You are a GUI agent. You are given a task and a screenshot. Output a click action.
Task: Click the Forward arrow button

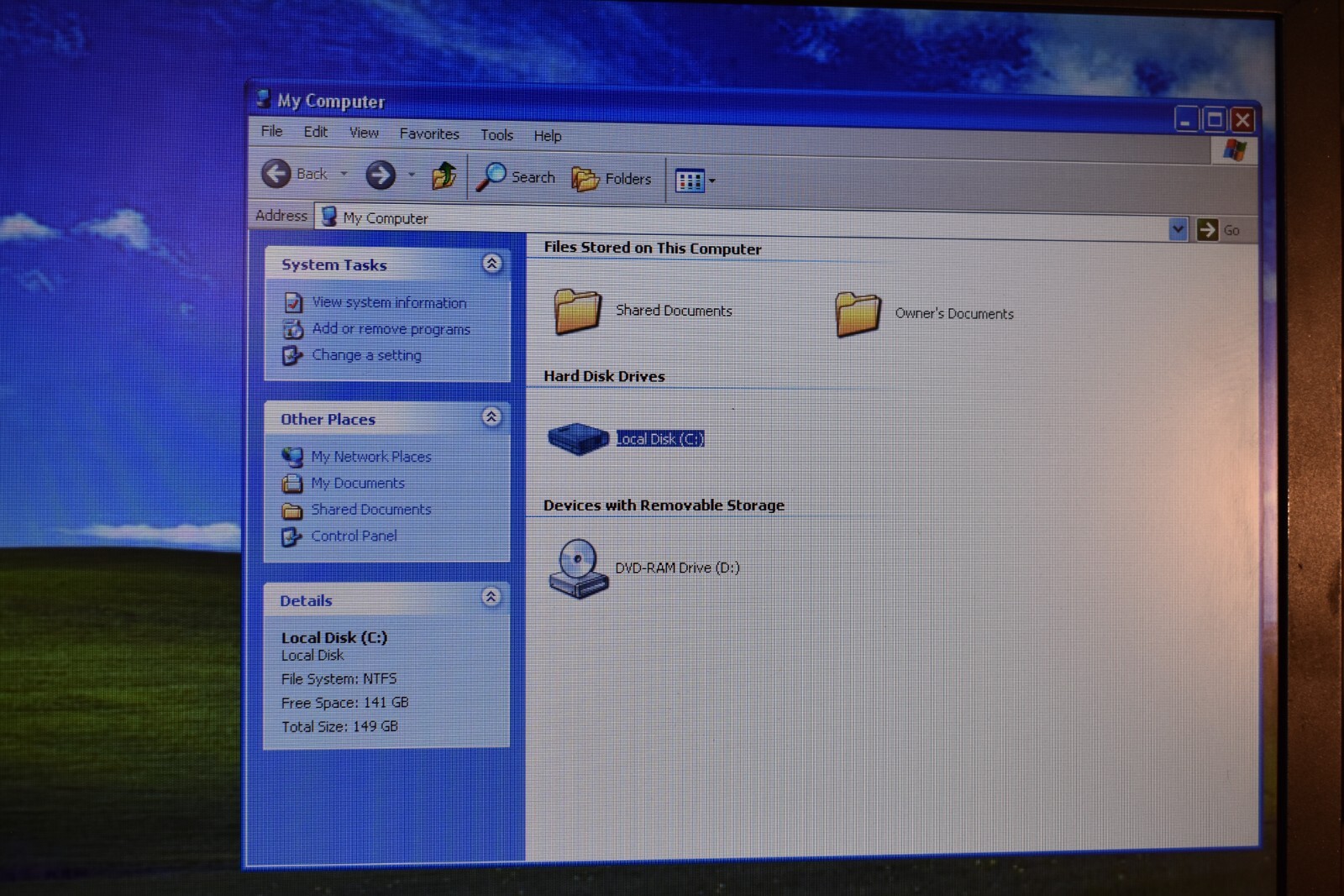381,175
